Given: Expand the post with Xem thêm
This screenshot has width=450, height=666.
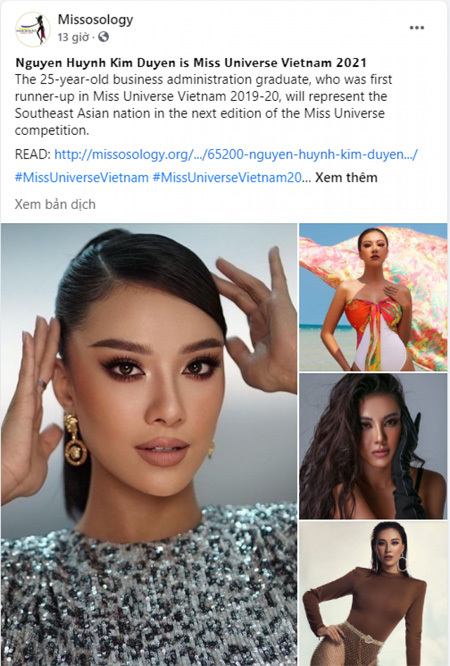Looking at the screenshot, I should click(346, 177).
